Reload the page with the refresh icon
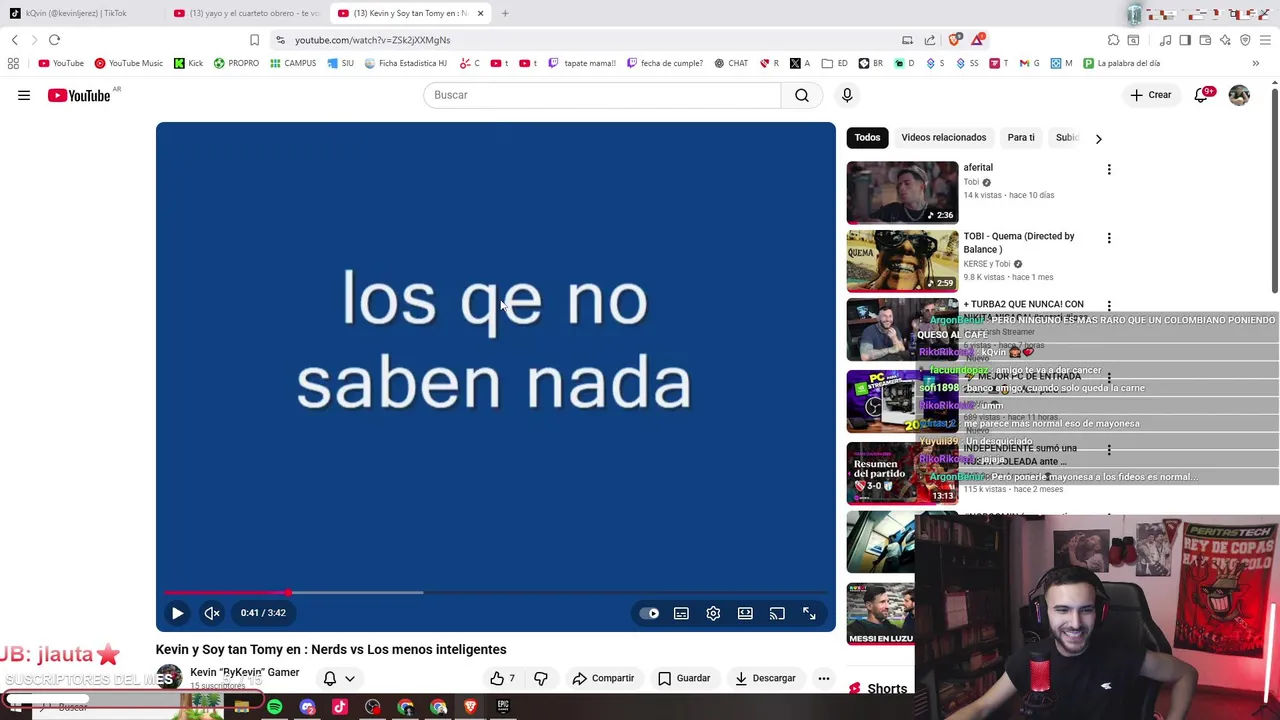The height and width of the screenshot is (720, 1280). [x=54, y=40]
